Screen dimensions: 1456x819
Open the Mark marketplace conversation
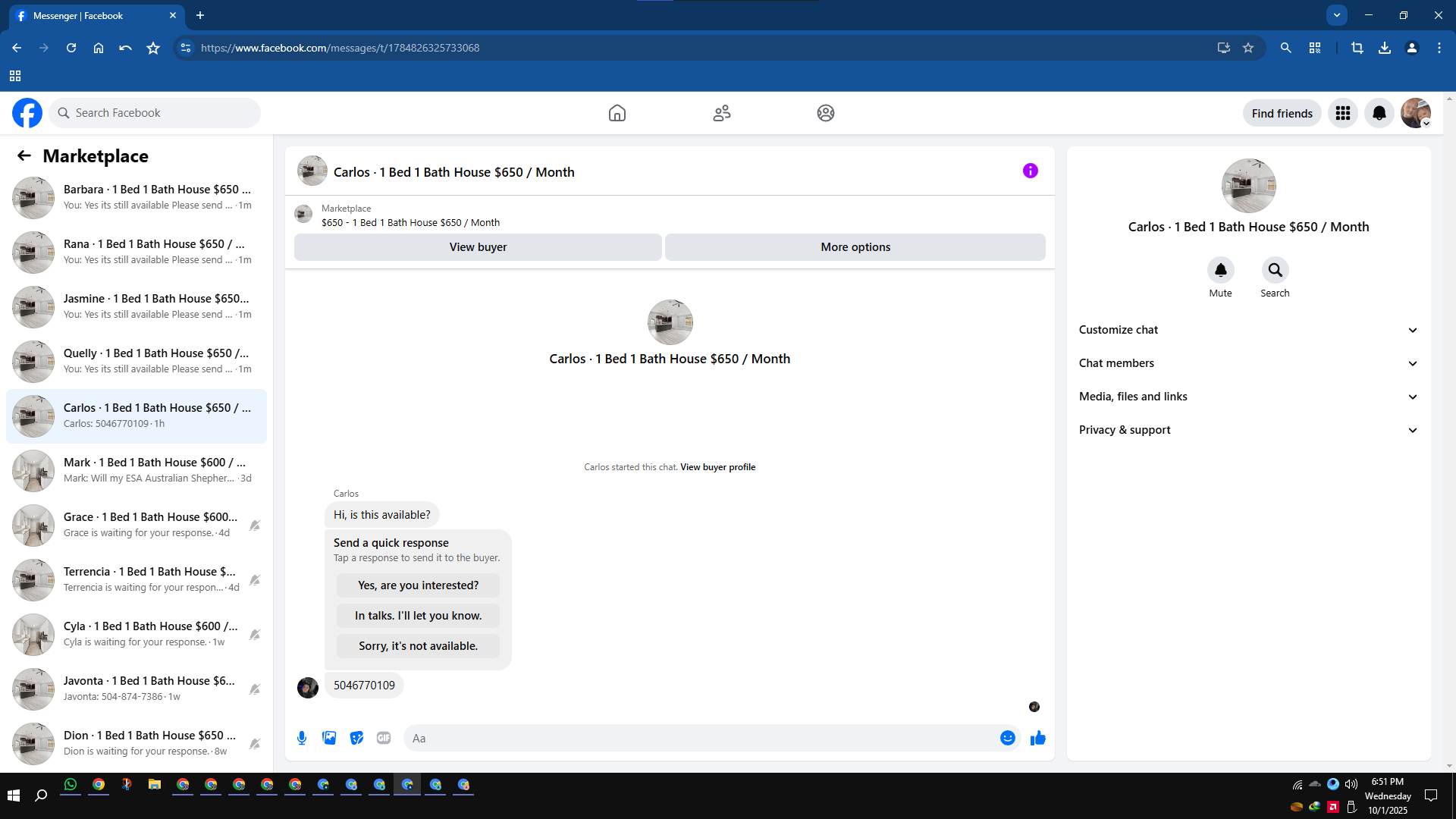(136, 470)
